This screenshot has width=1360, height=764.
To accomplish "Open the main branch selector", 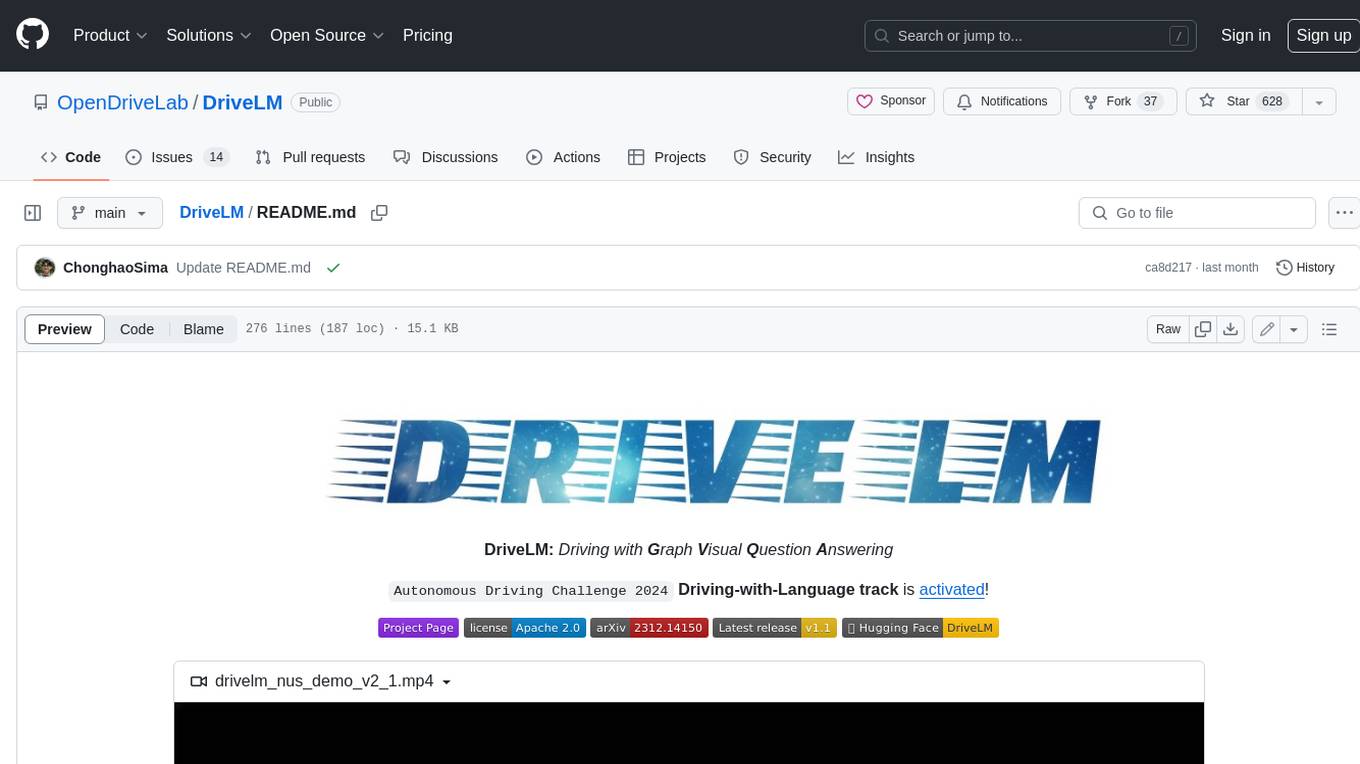I will (109, 213).
